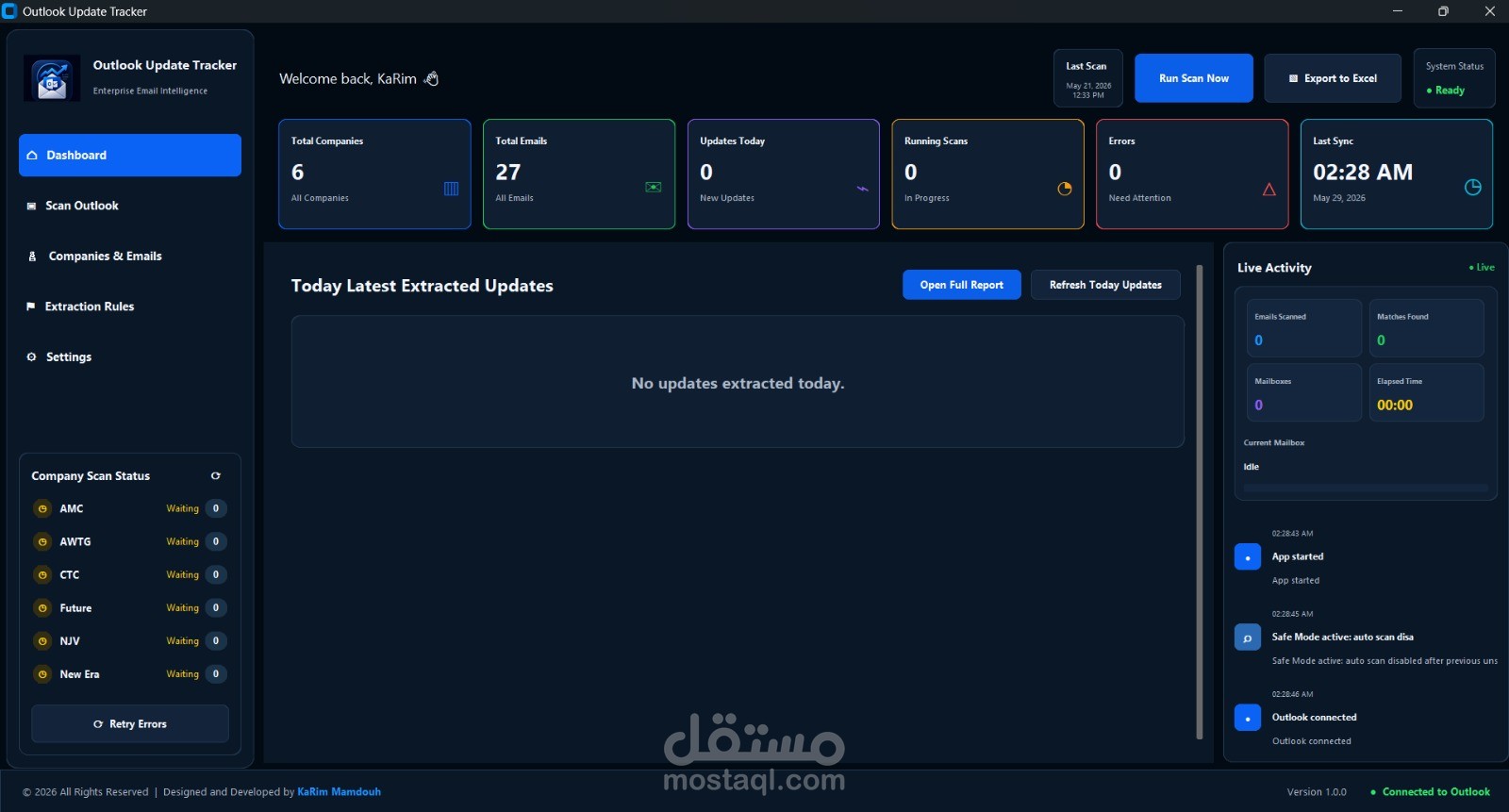This screenshot has height=812, width=1509.
Task: Click the Emails Scanned counter tile
Action: [1304, 328]
